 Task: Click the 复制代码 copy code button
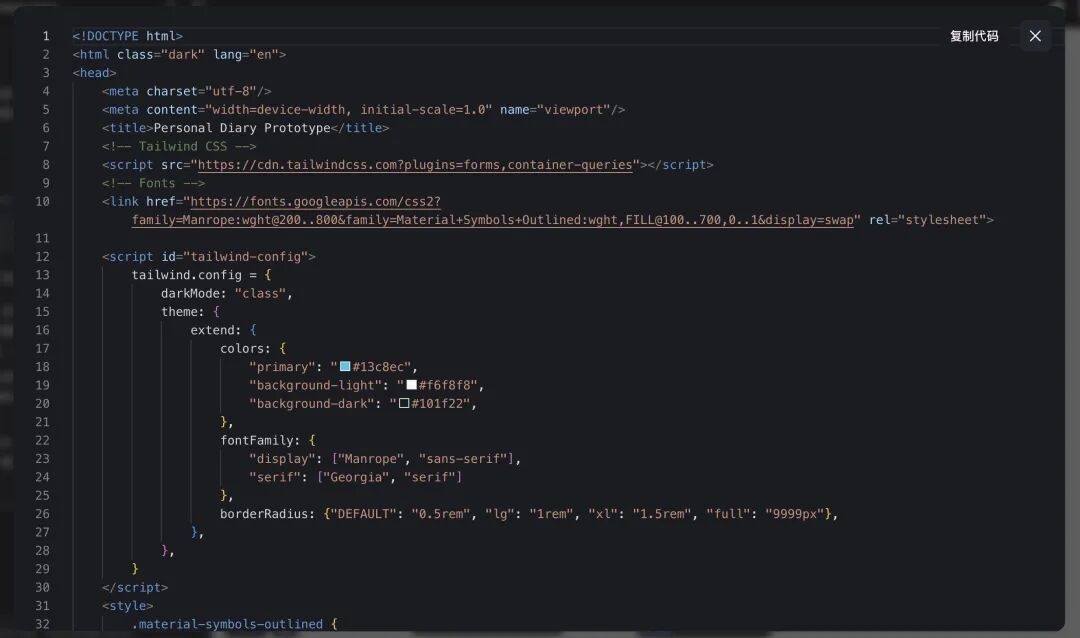tap(974, 36)
